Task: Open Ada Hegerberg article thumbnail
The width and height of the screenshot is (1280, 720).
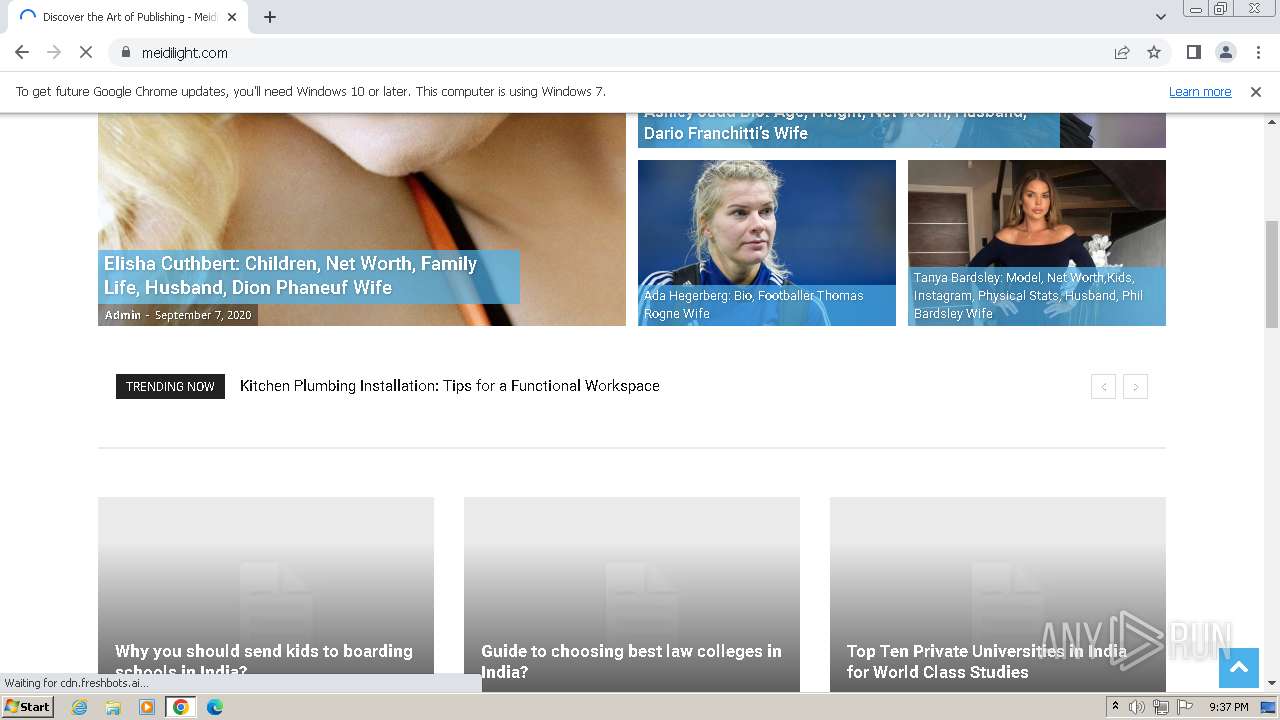Action: pos(767,243)
